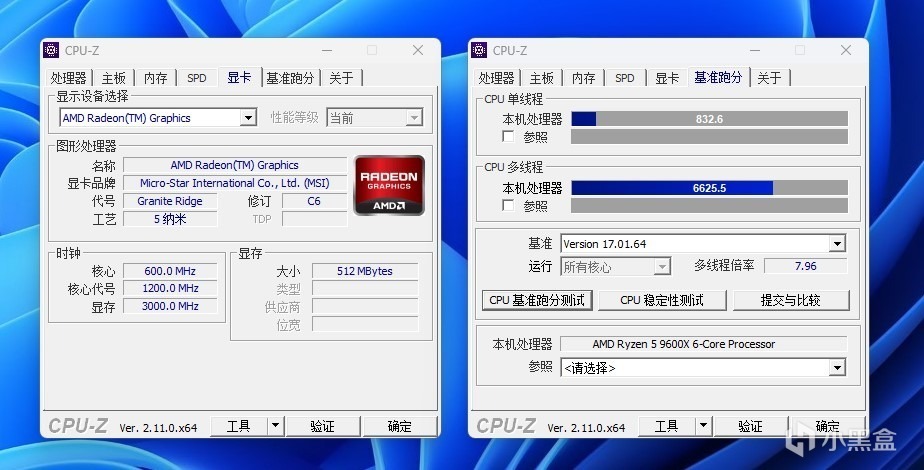Screen dimensions: 924x470
Task: Click empty 供应商 memory field
Action: [x=365, y=307]
